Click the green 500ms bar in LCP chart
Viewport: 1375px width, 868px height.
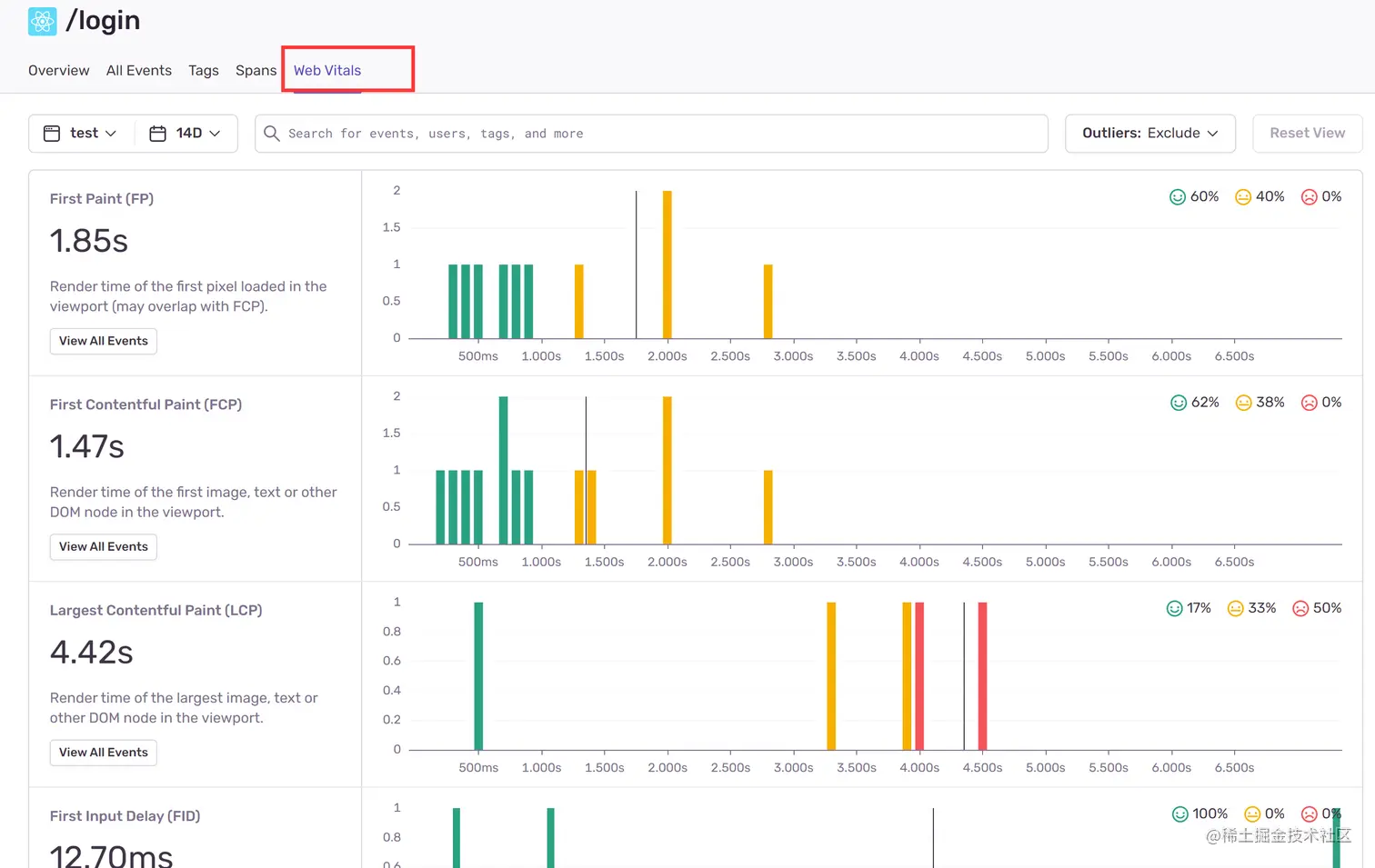478,676
